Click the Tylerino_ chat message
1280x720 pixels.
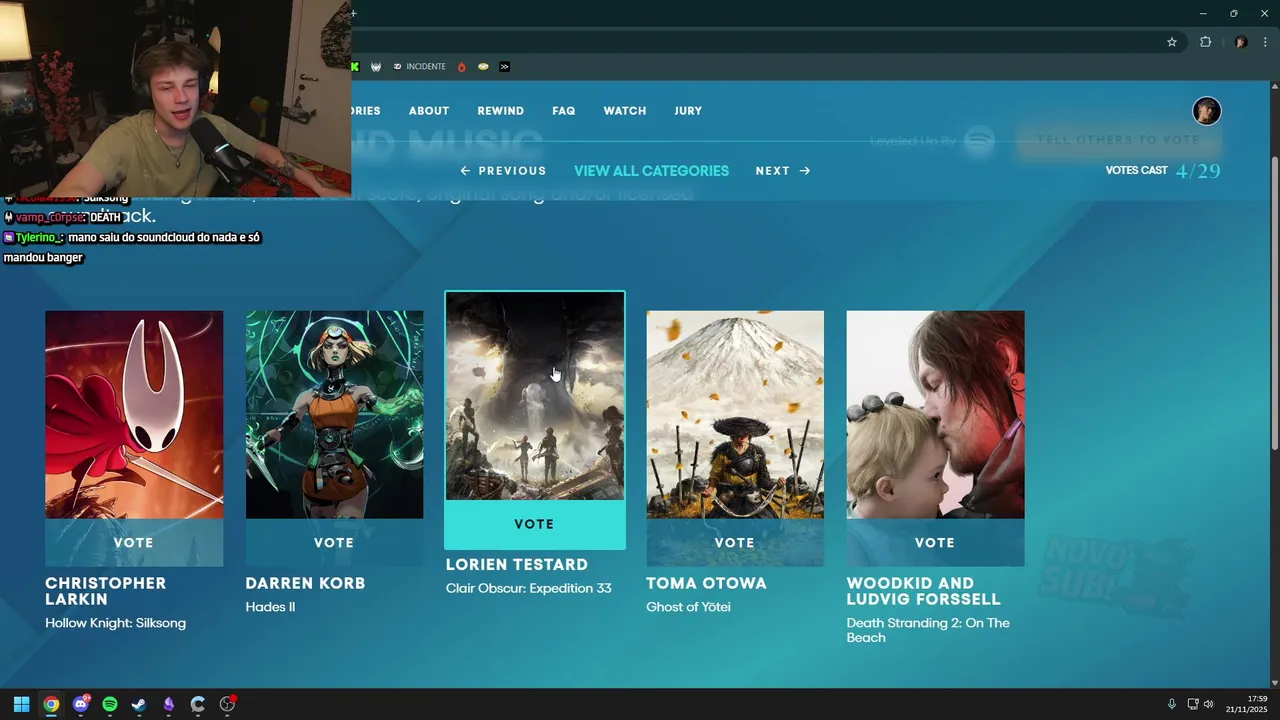pos(132,247)
